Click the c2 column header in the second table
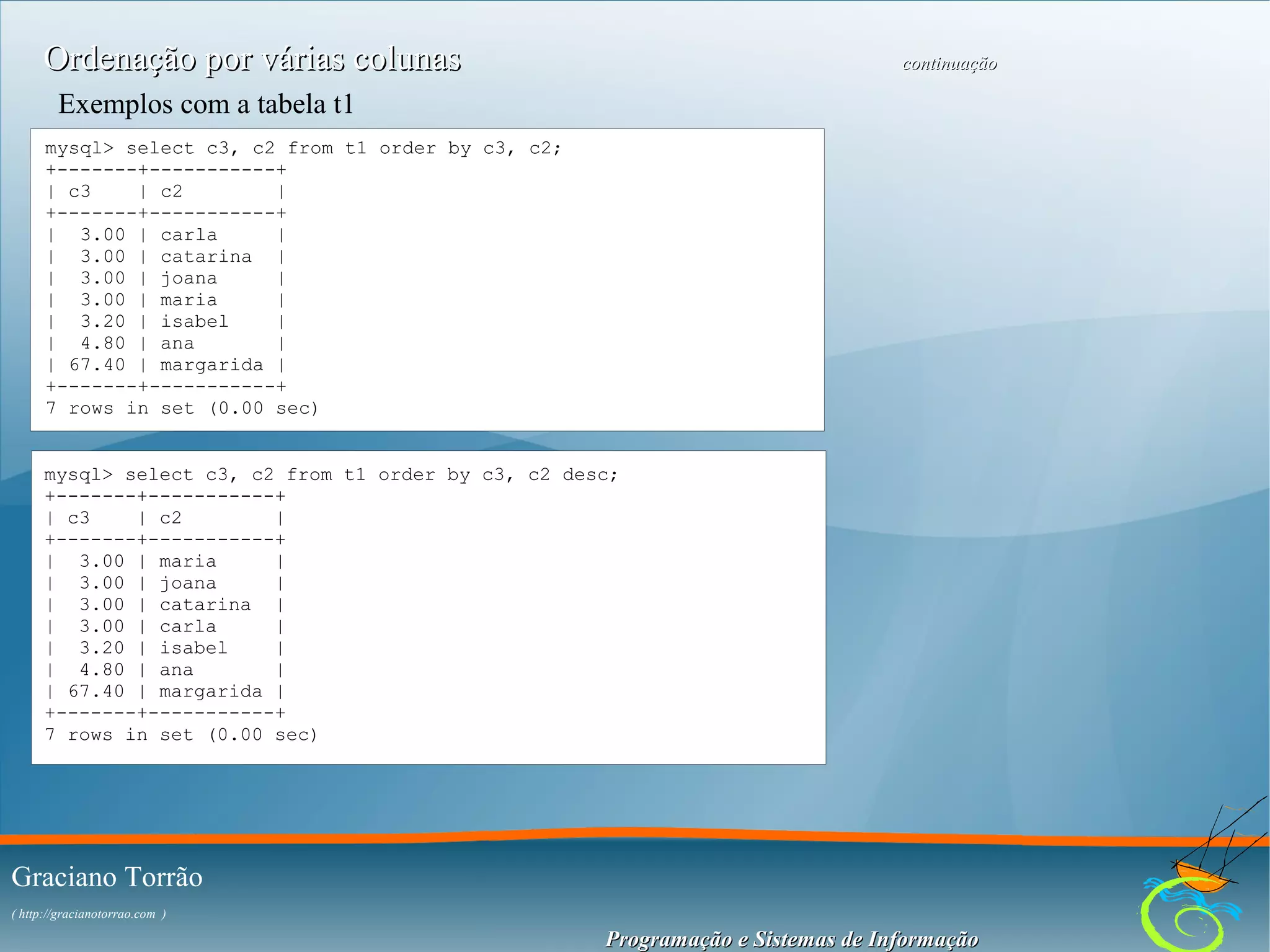This screenshot has width=1270, height=952. click(x=170, y=518)
